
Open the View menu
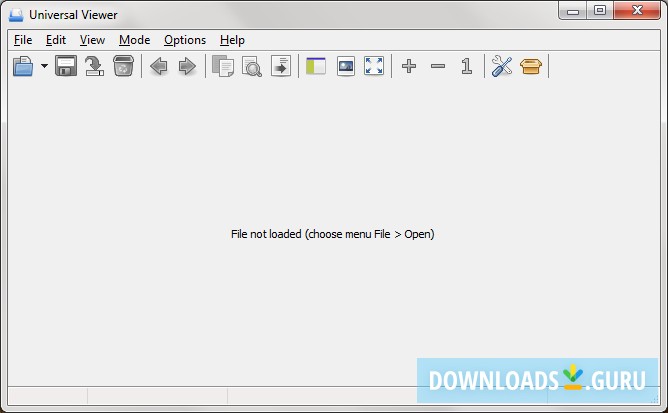coord(92,40)
